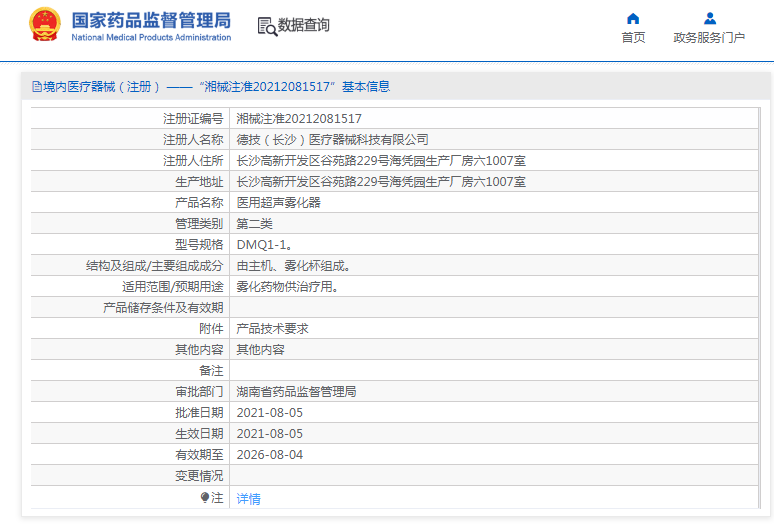Click the 境内医疗器械（注册）基本信息 heading
This screenshot has height=525, width=774.
pyautogui.click(x=211, y=87)
